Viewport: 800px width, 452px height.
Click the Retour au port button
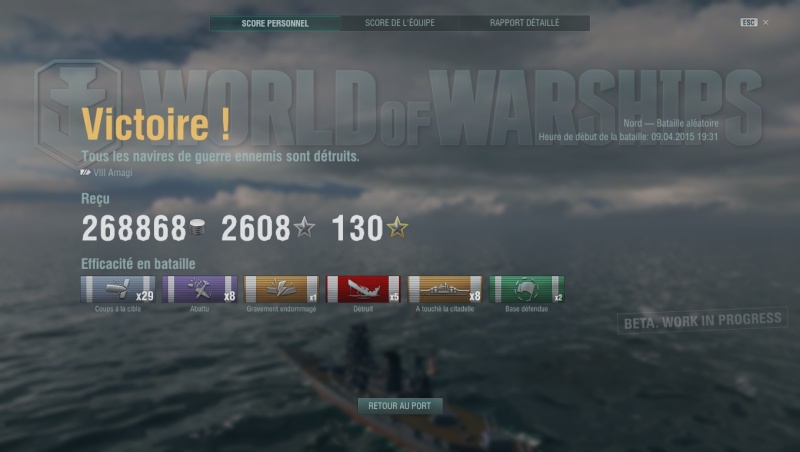(x=400, y=406)
